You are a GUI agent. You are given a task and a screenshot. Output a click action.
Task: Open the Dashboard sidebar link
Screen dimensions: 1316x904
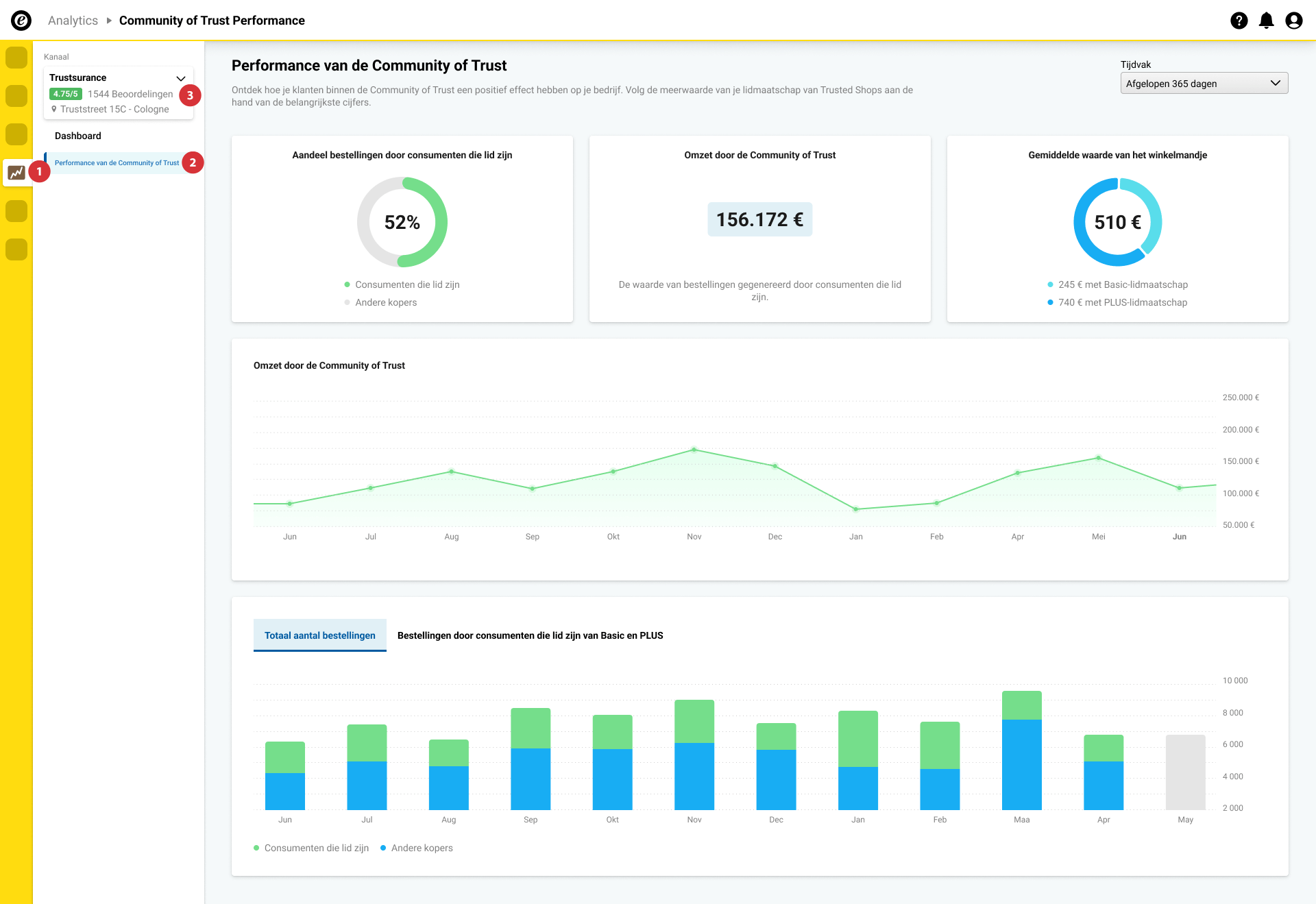[78, 136]
